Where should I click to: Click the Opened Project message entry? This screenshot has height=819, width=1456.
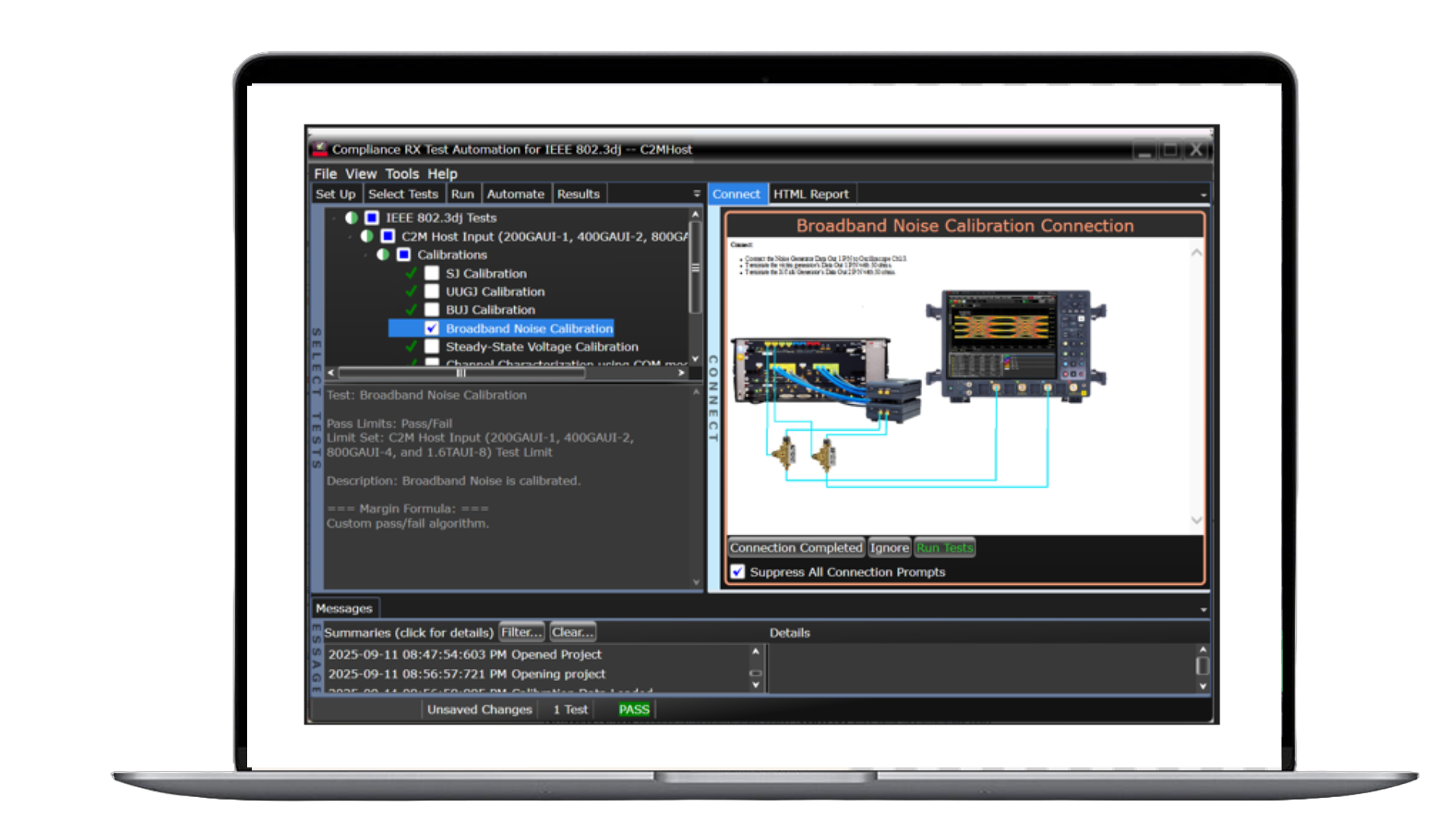(465, 654)
